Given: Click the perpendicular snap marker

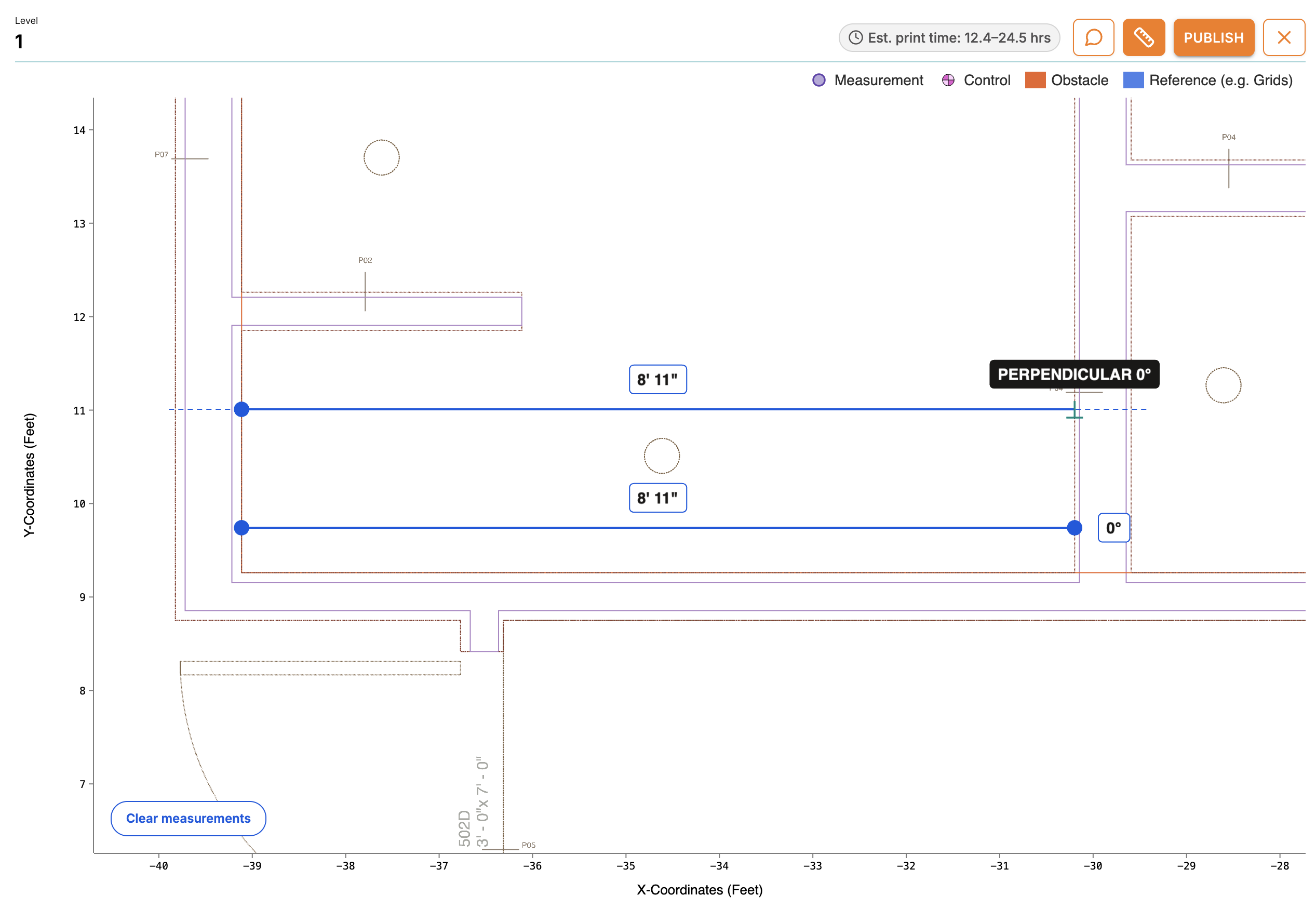Looking at the screenshot, I should coord(1074,410).
